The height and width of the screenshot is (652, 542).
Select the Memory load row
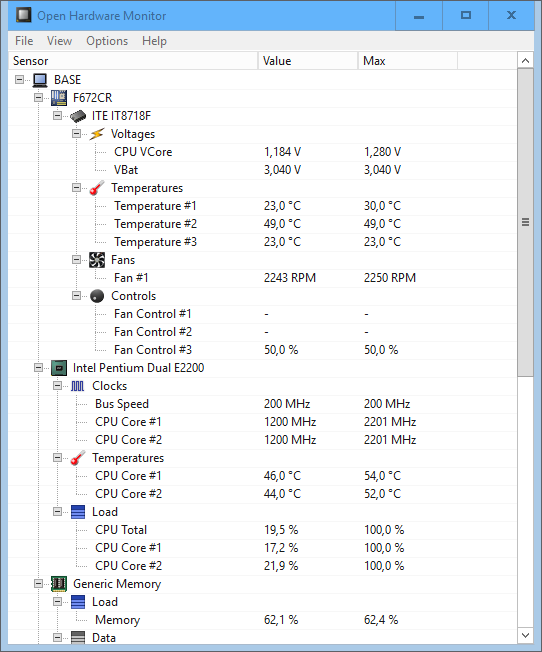click(x=262, y=620)
